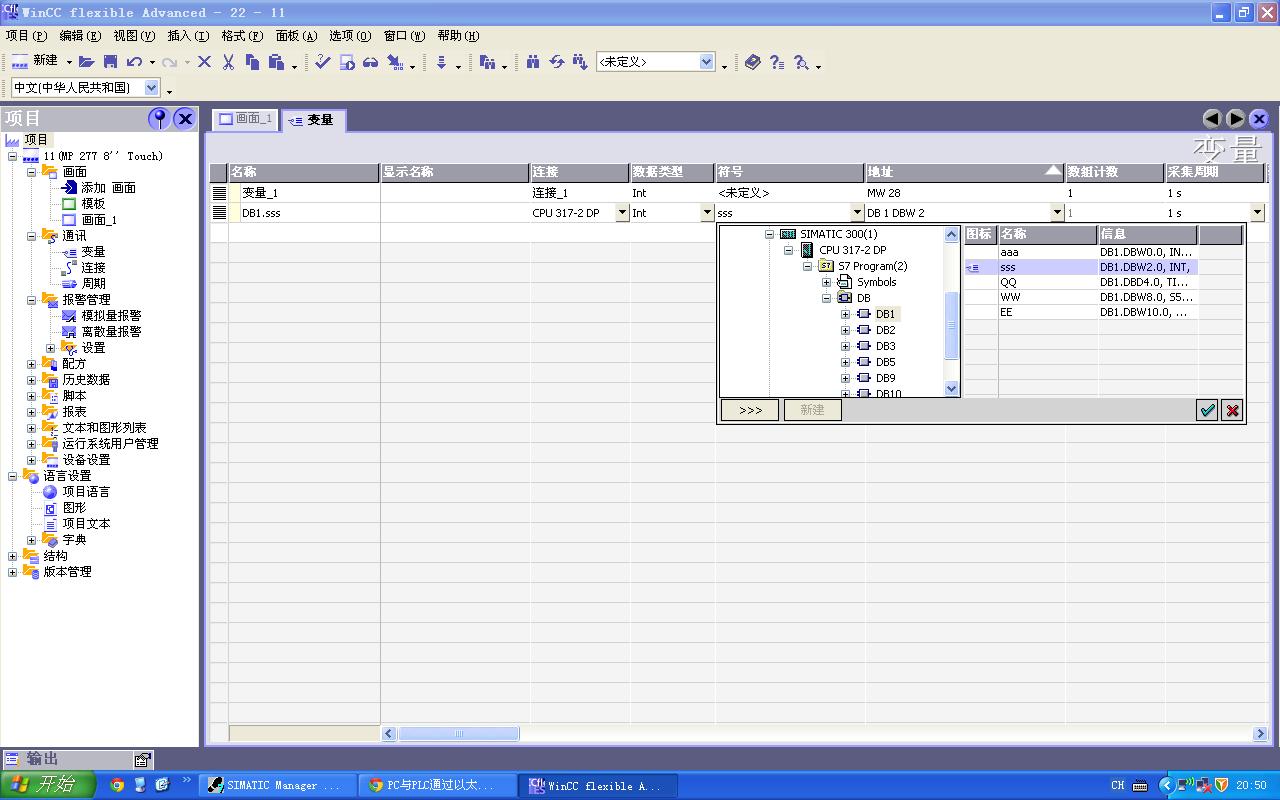Image resolution: width=1280 pixels, height=800 pixels.
Task: Open the 选项(O) menu
Action: coord(350,36)
